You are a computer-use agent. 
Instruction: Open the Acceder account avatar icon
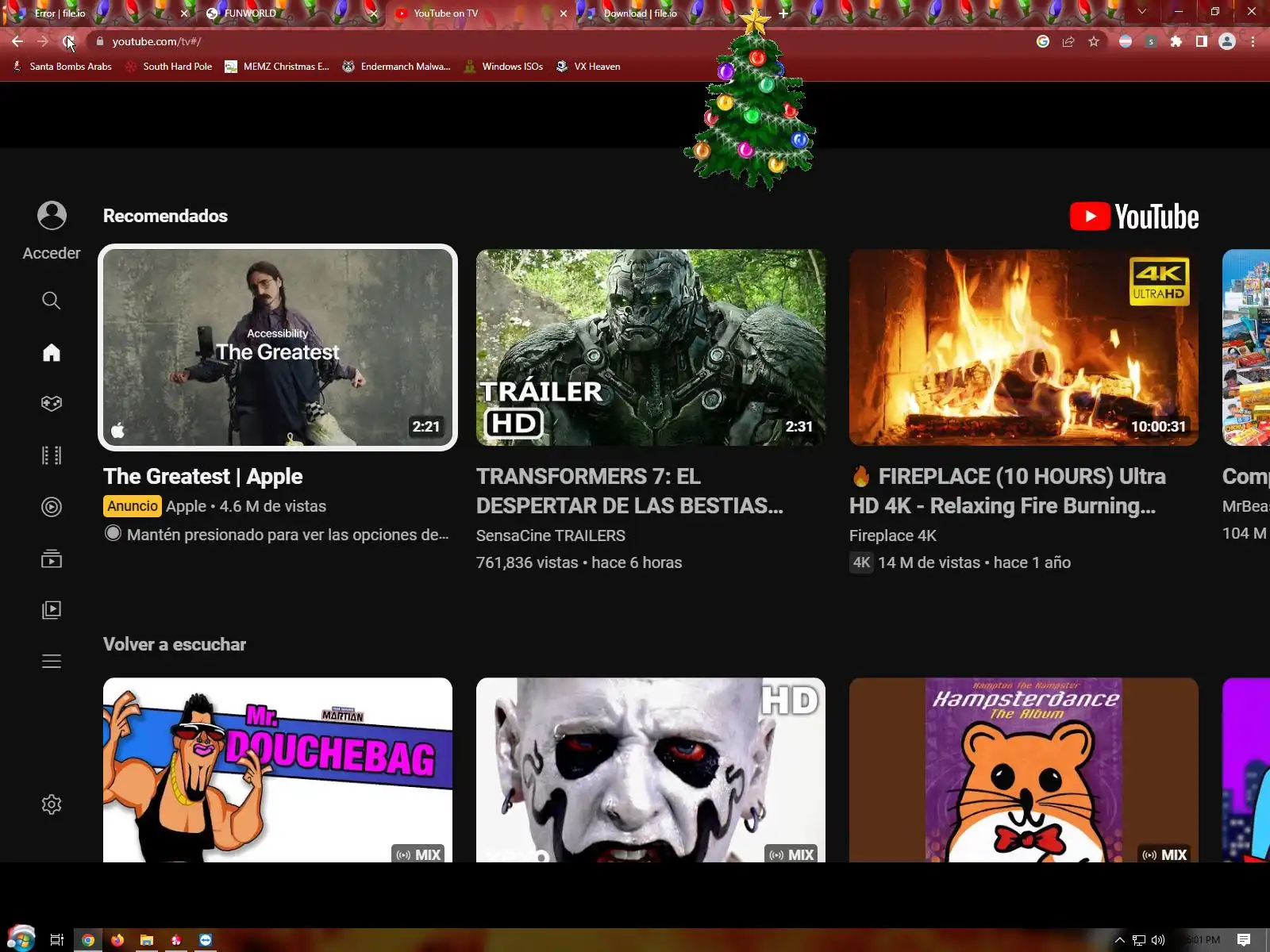[52, 215]
